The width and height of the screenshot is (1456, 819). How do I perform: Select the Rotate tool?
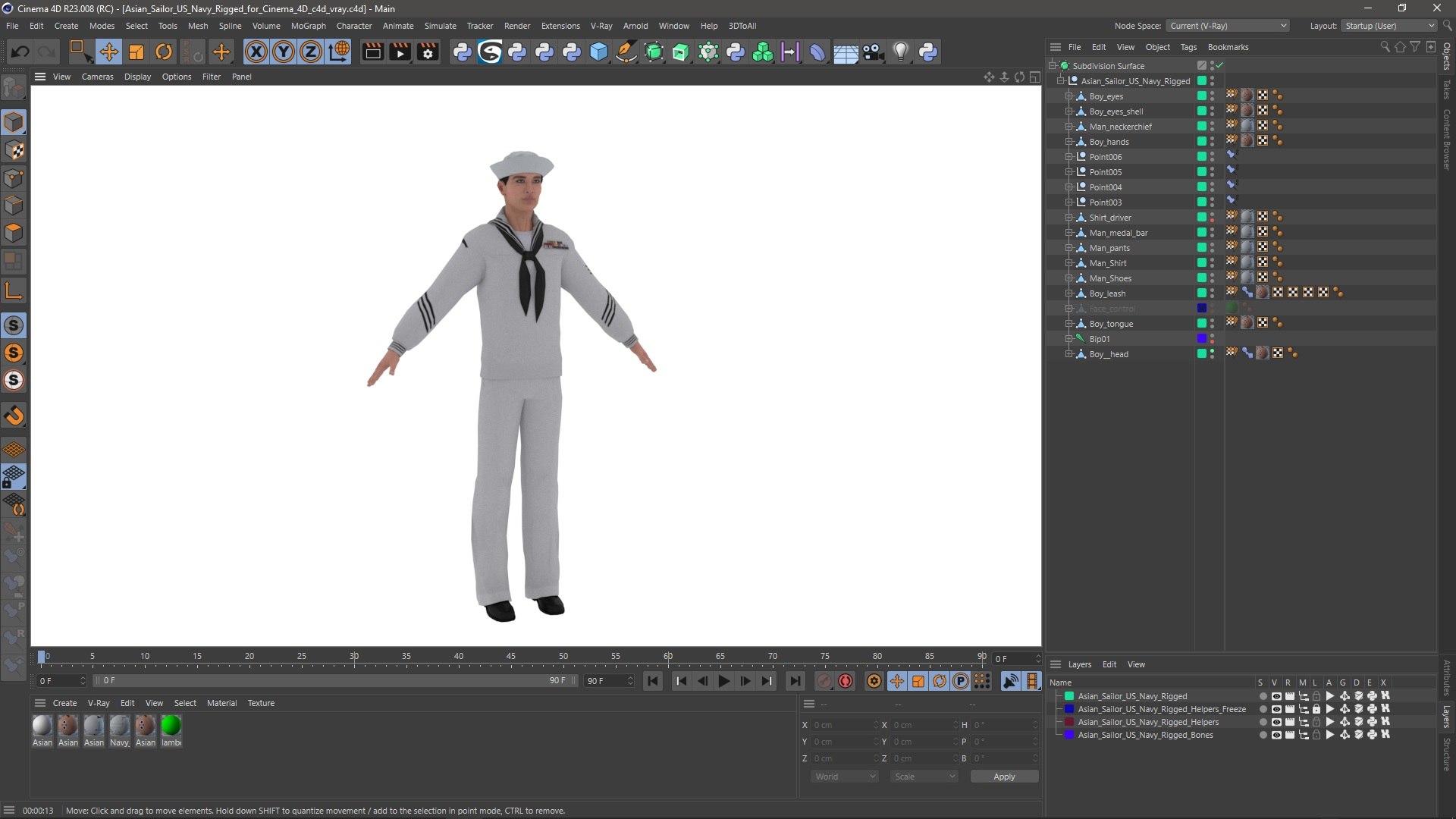tap(164, 52)
